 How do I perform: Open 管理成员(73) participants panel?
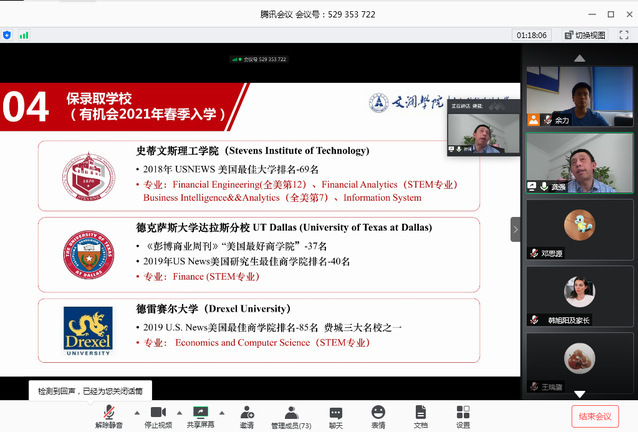coord(291,417)
